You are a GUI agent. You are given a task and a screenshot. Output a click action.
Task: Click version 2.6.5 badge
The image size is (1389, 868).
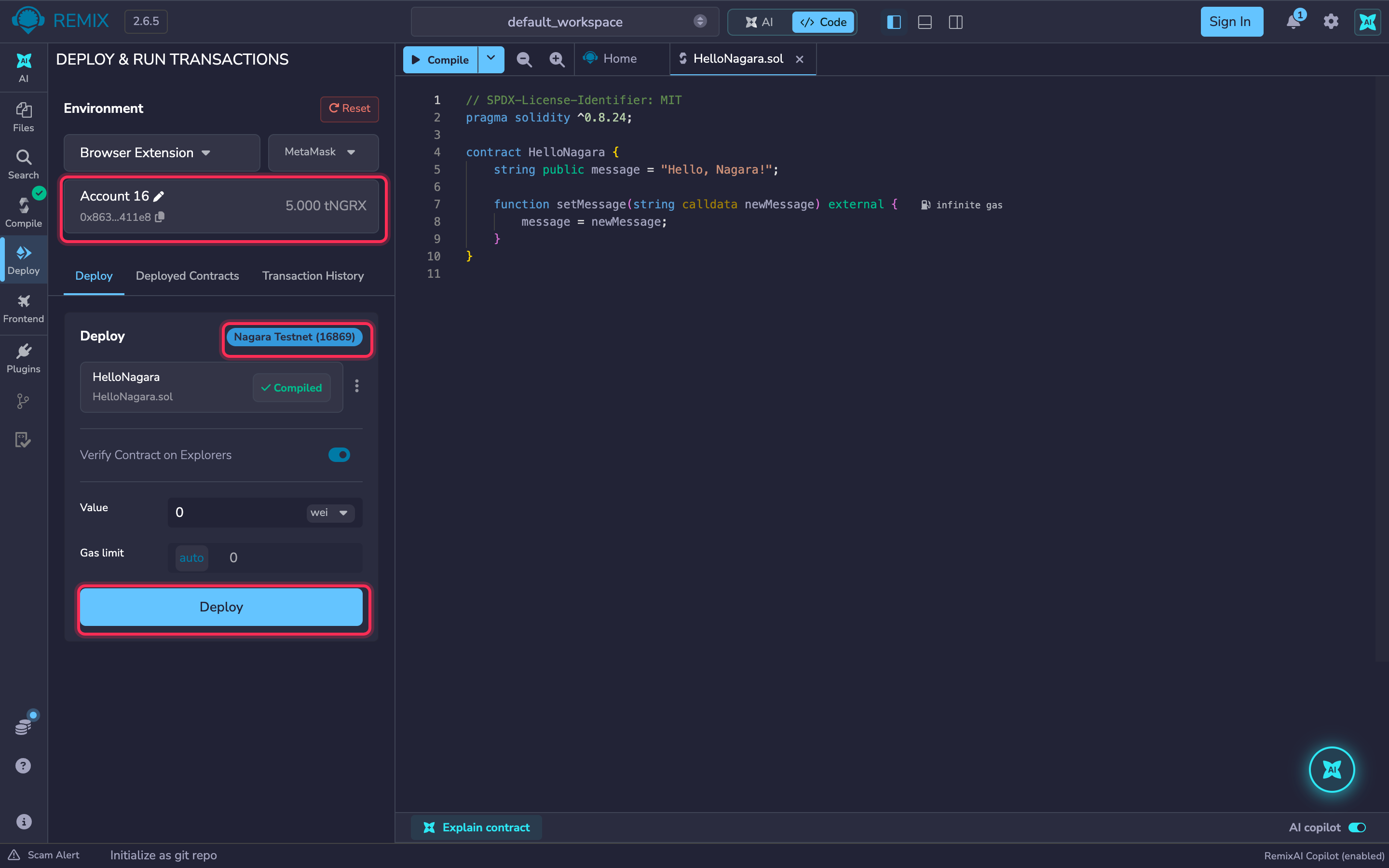(x=146, y=21)
